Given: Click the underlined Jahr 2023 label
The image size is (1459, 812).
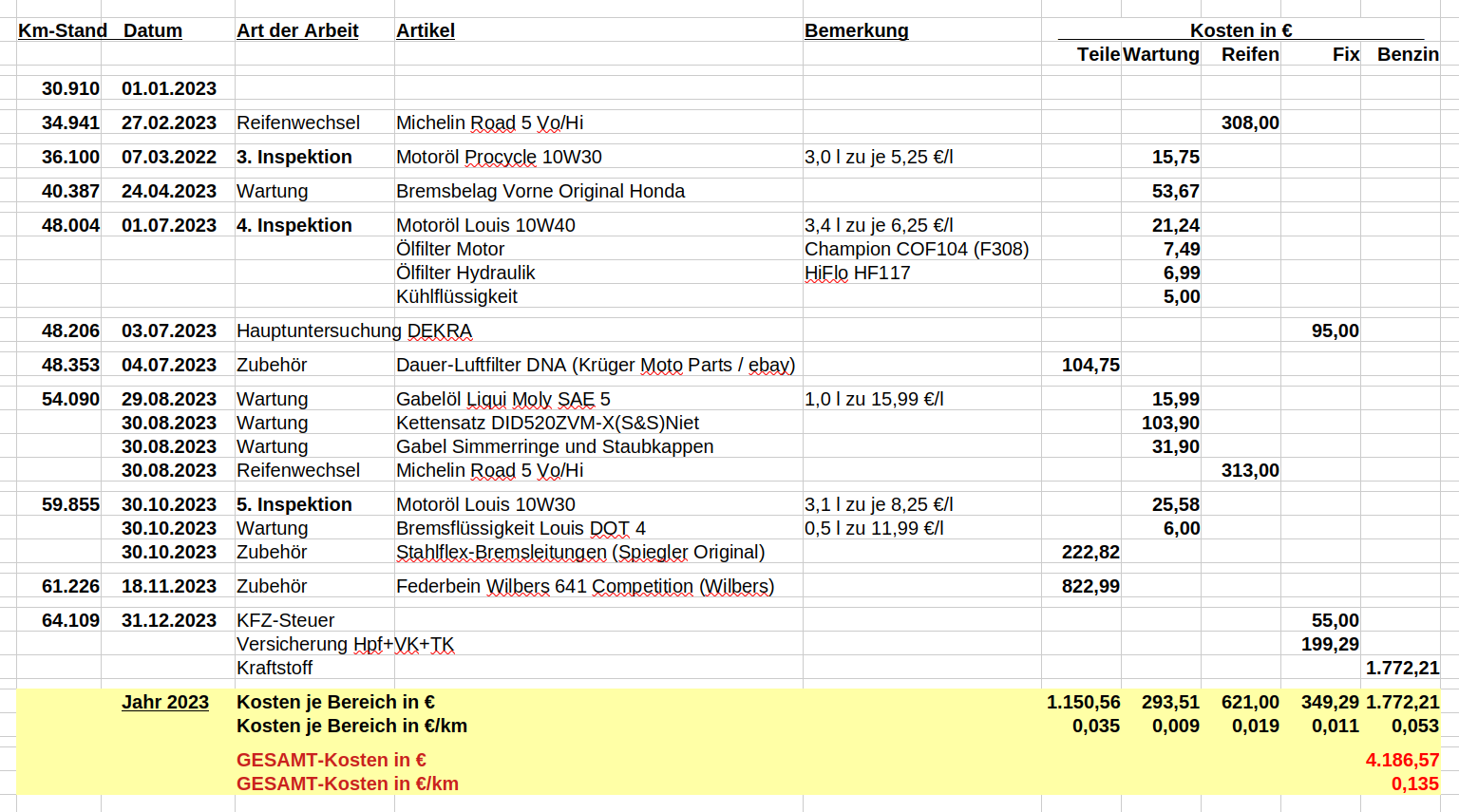Looking at the screenshot, I should tap(165, 702).
